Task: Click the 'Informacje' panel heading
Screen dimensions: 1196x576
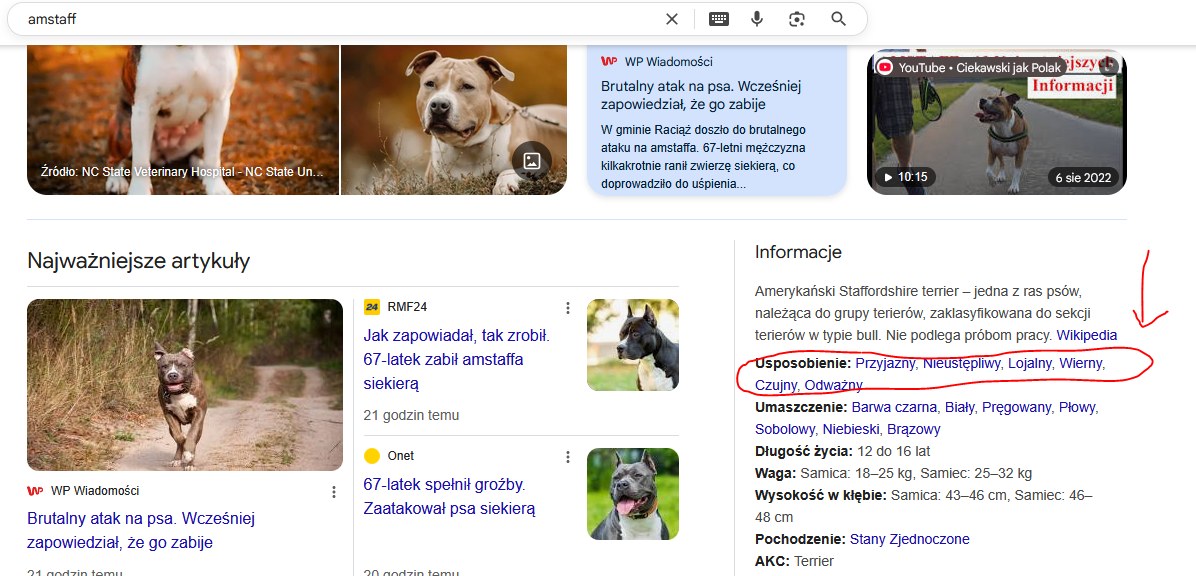Action: pyautogui.click(x=798, y=252)
